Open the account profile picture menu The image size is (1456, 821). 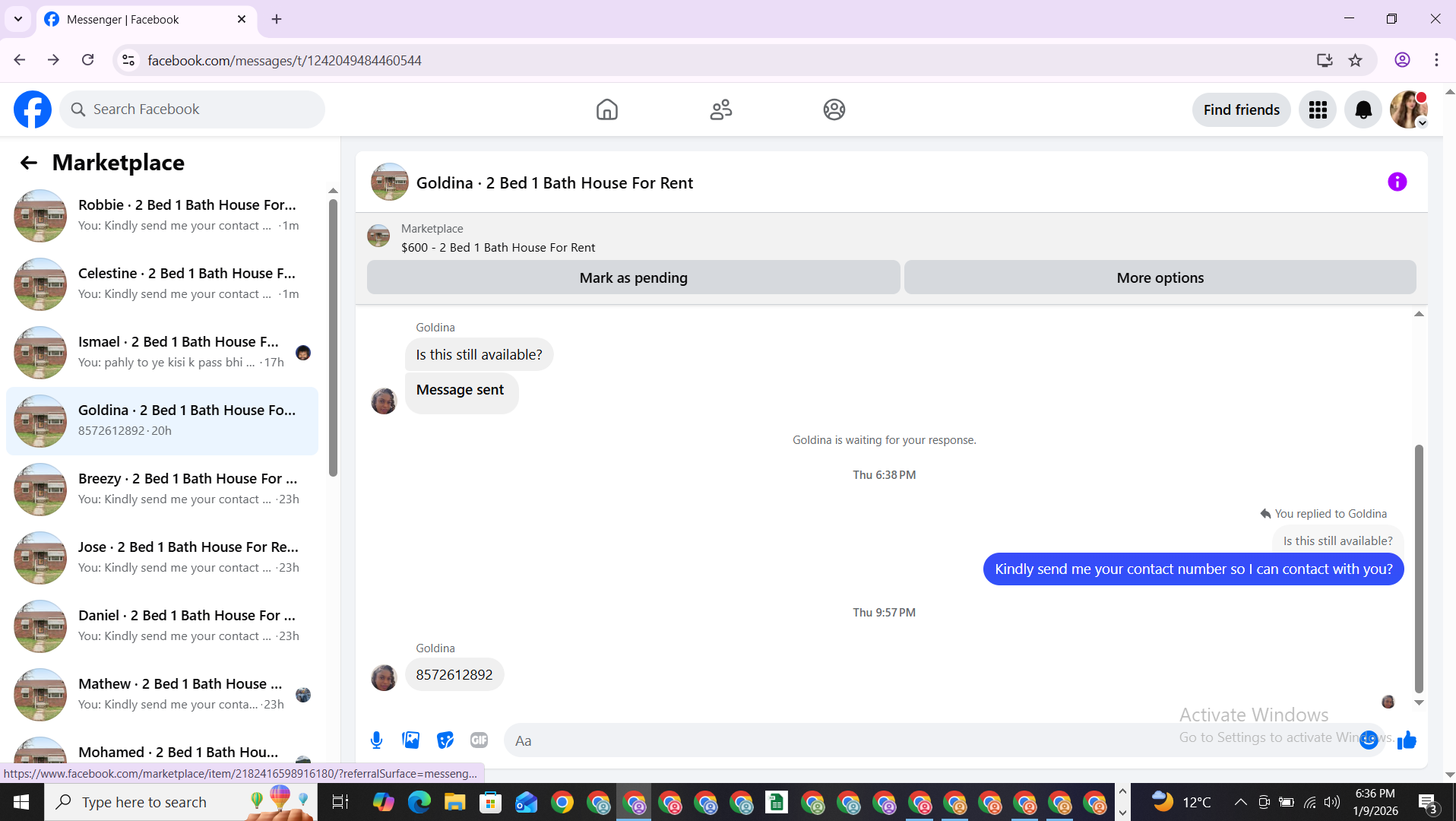pos(1409,110)
